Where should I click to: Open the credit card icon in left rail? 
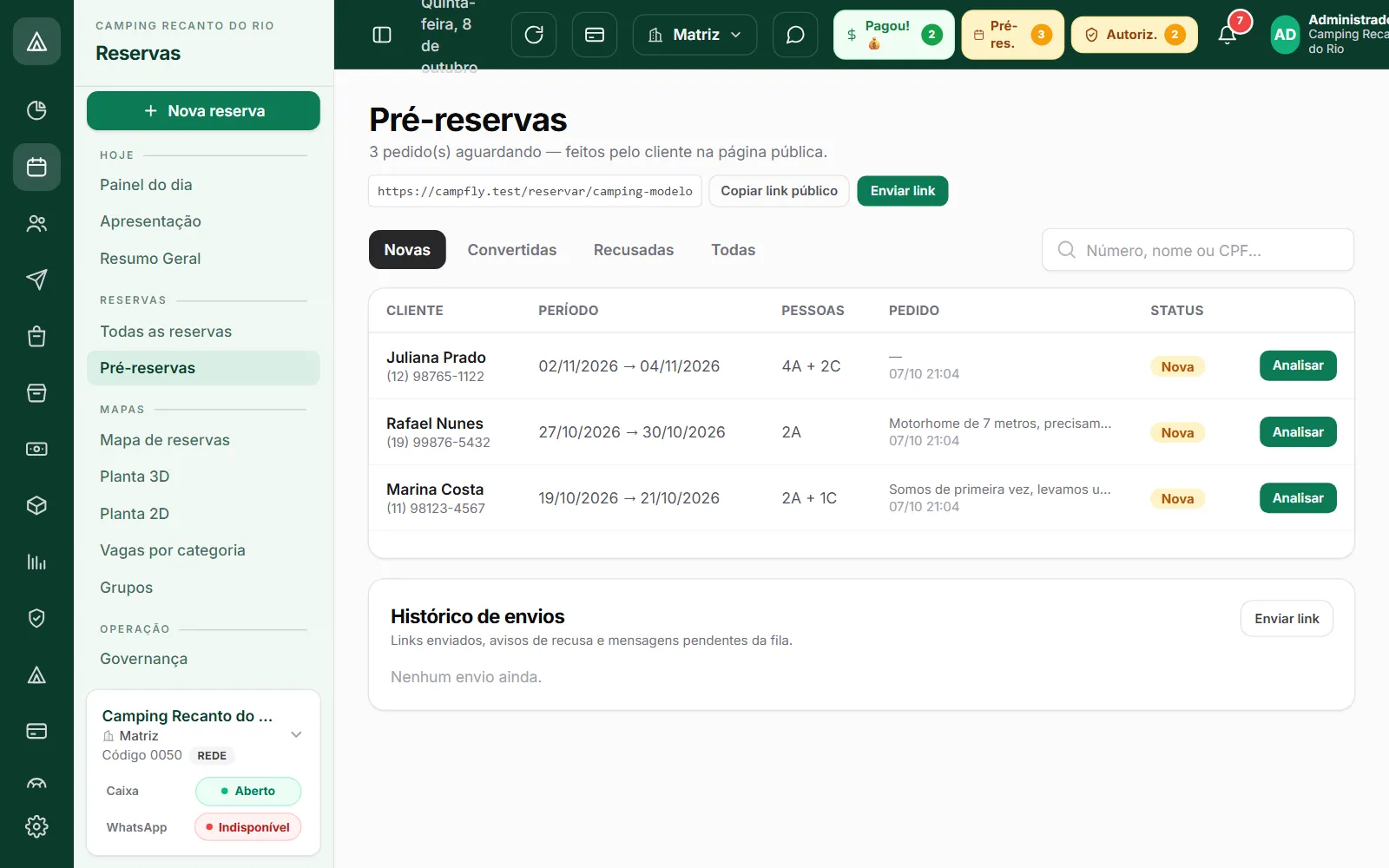pos(36,731)
